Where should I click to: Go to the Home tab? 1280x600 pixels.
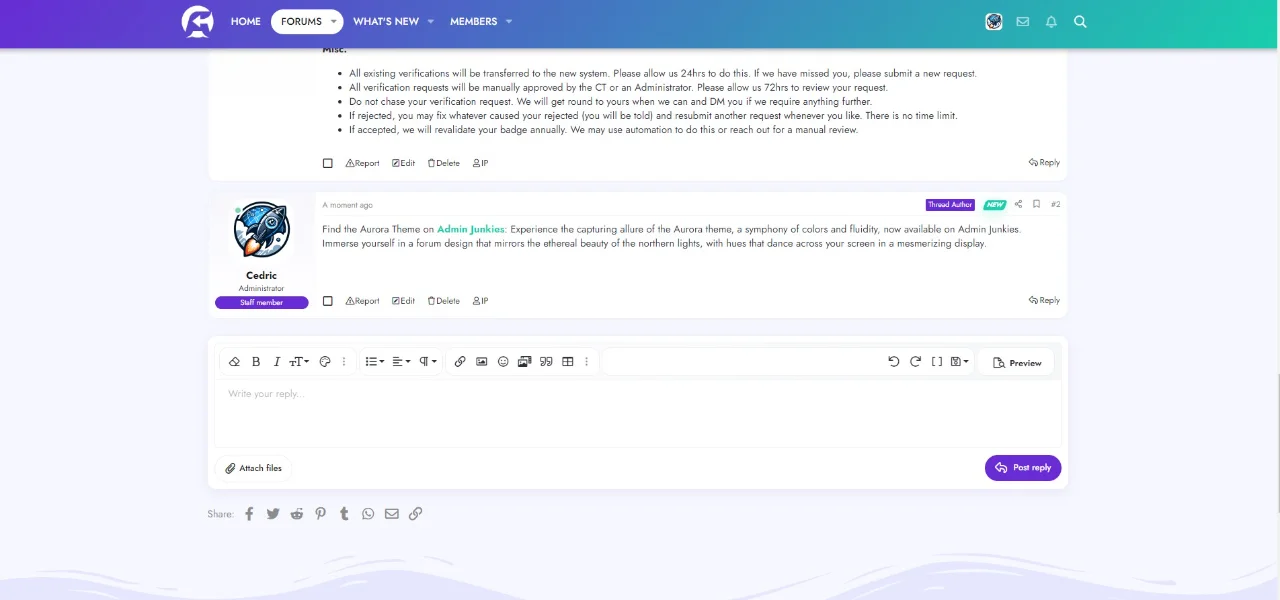(x=246, y=21)
